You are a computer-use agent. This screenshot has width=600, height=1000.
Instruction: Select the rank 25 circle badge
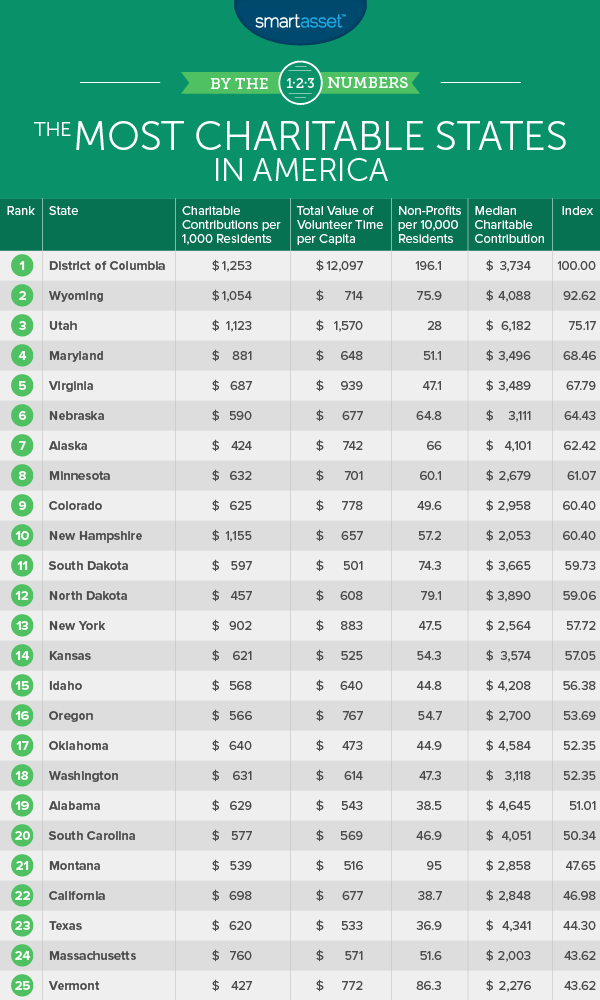tap(20, 986)
